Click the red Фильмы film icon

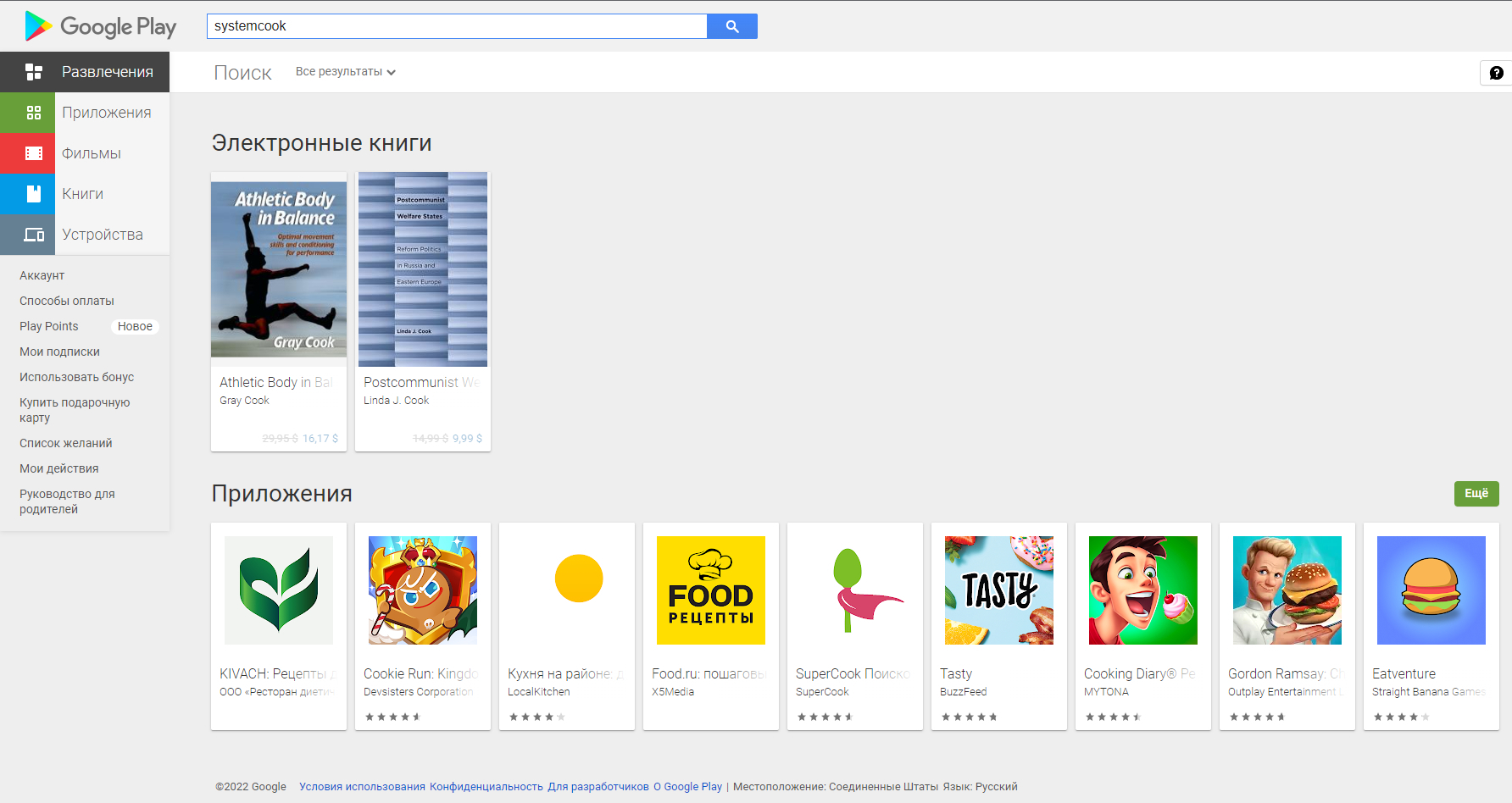[34, 153]
